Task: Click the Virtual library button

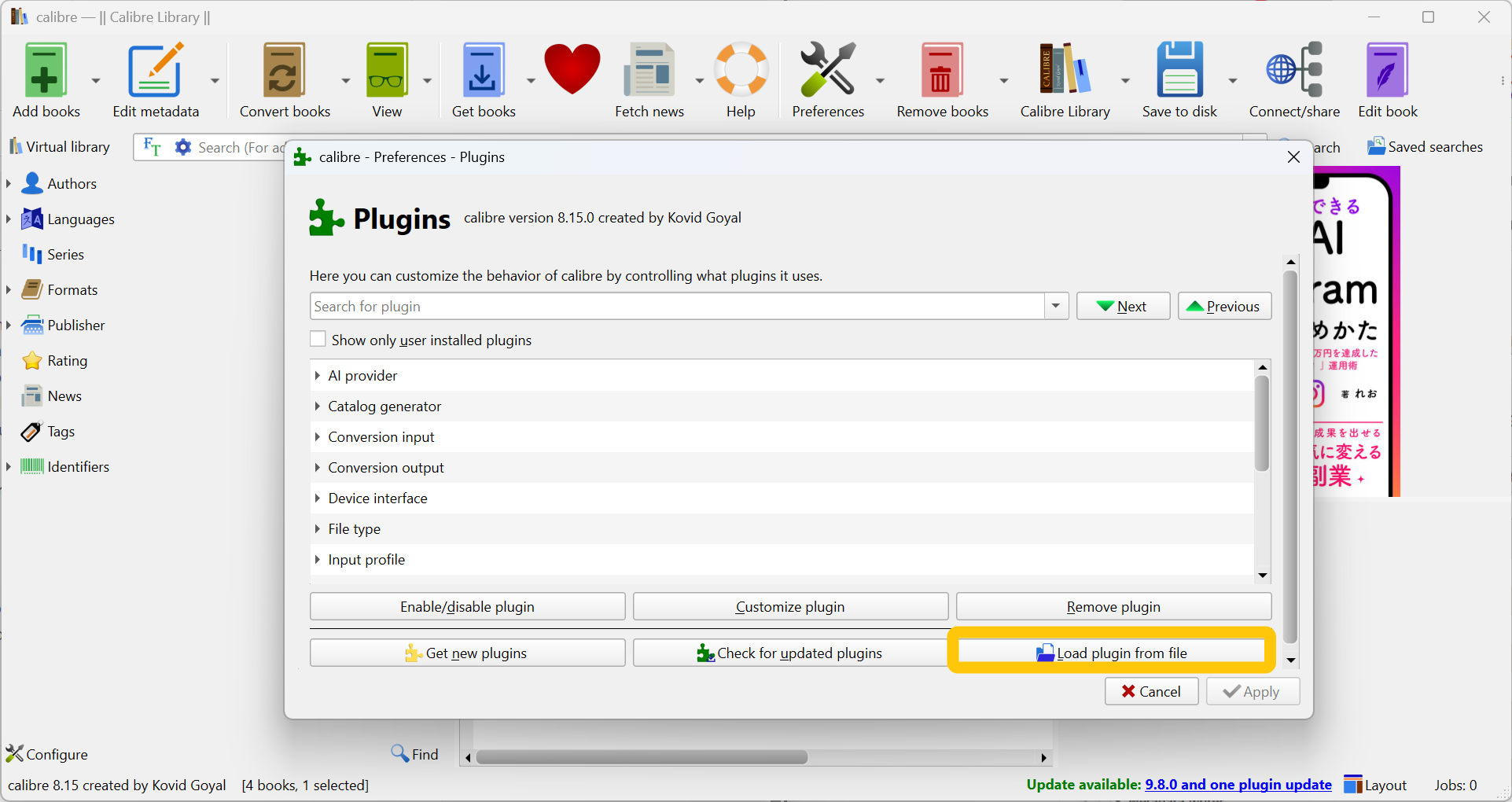Action: pyautogui.click(x=60, y=147)
